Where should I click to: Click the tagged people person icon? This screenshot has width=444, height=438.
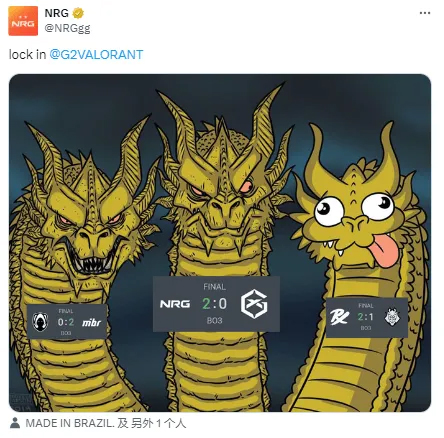[x=15, y=423]
